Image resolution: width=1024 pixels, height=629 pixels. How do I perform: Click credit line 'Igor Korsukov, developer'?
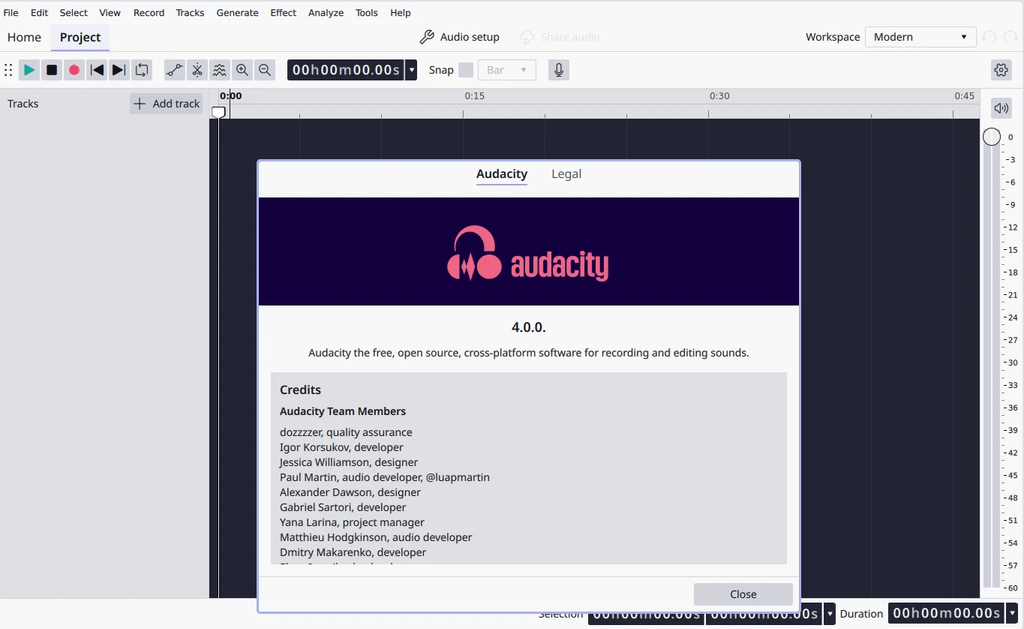tap(342, 447)
